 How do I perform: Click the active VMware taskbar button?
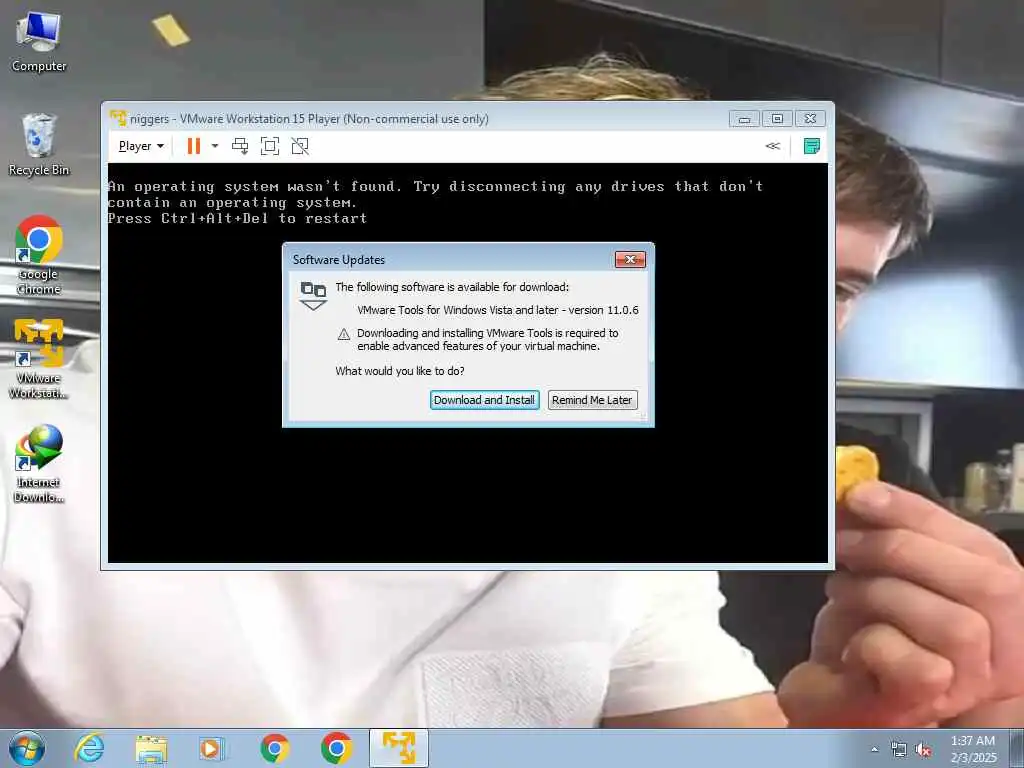(399, 748)
